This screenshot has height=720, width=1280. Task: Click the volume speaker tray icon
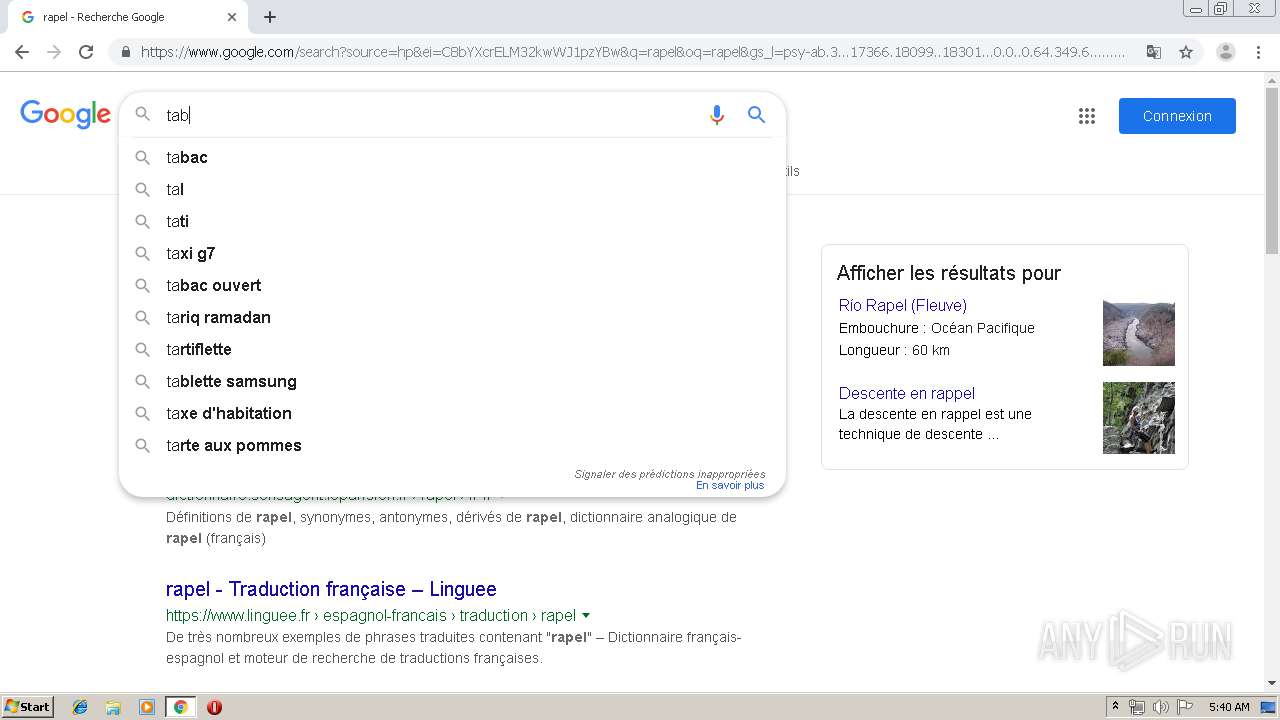[1160, 707]
